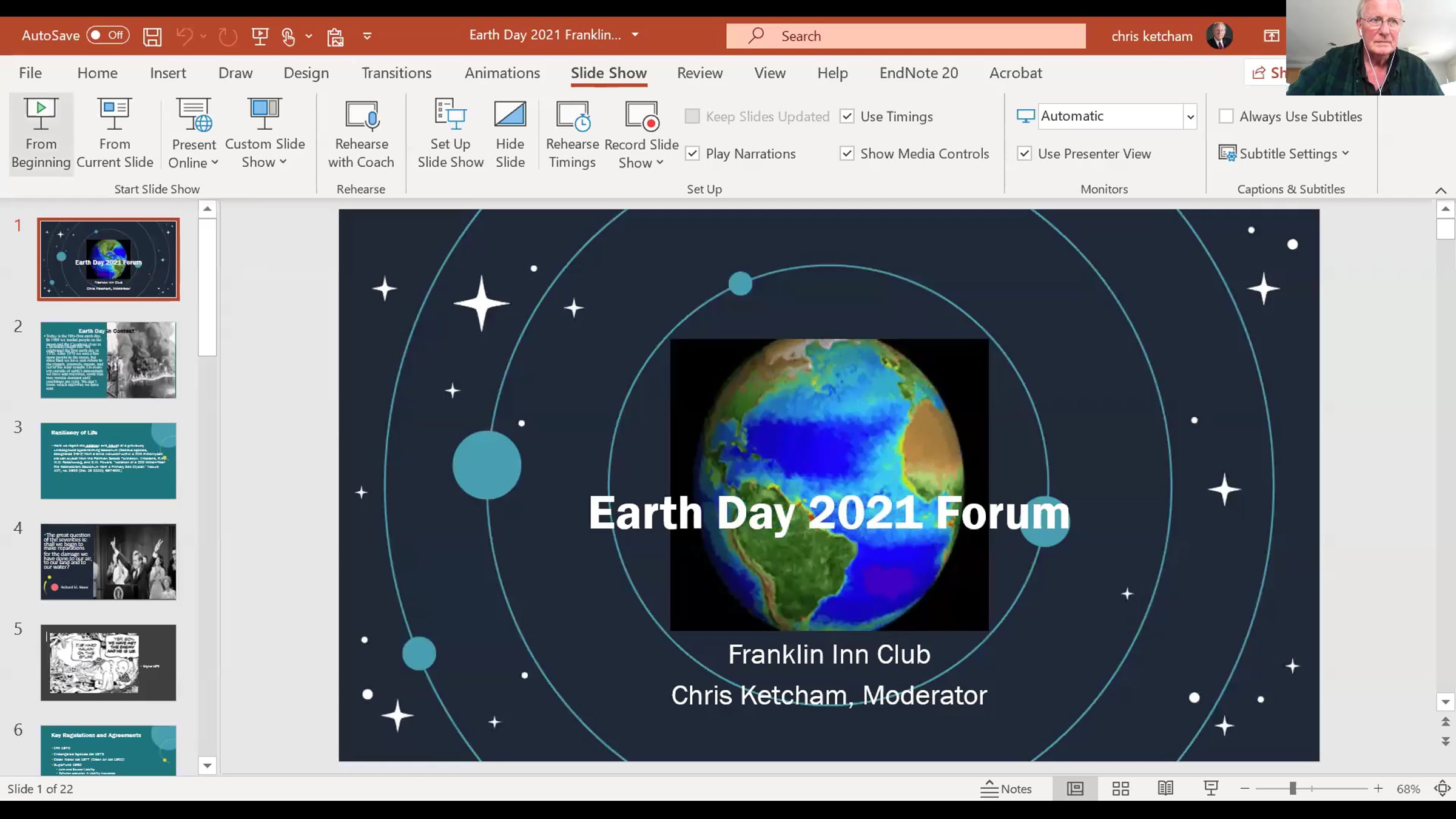1456x819 pixels.
Task: Click the zoom in plus button
Action: click(x=1378, y=789)
